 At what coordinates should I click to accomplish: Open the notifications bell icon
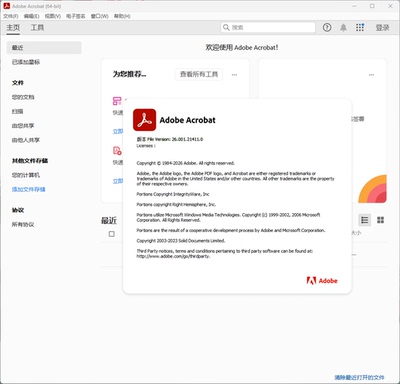(343, 27)
